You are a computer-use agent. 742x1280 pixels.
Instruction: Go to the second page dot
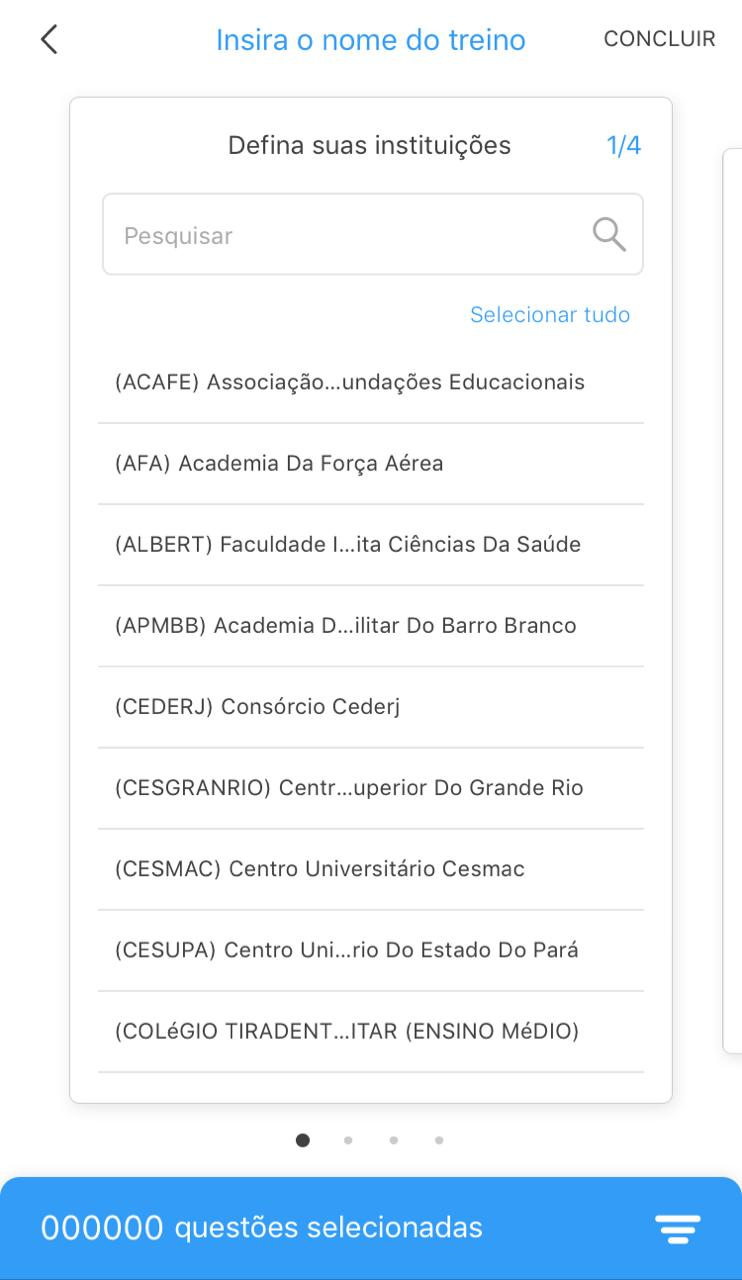(x=348, y=1140)
